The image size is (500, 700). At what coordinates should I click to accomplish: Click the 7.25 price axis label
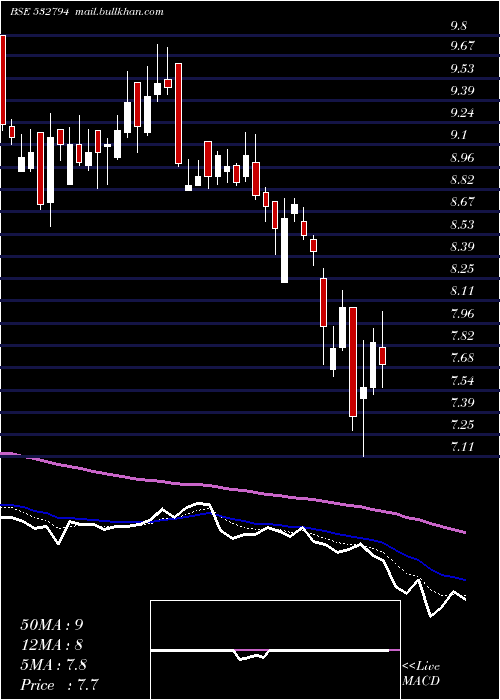point(462,424)
